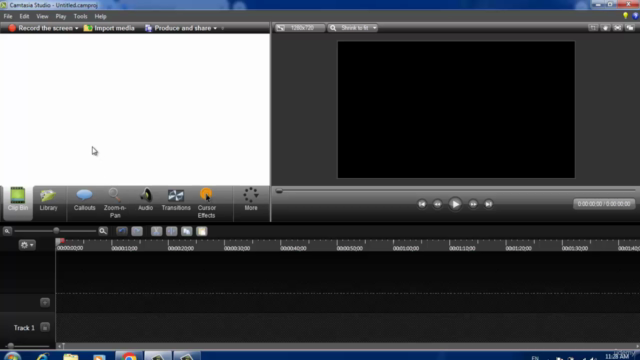Add a new track with plus button

tap(45, 302)
